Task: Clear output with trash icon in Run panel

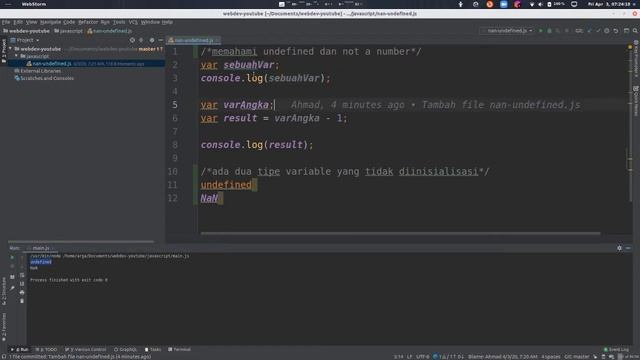Action: [x=22, y=301]
